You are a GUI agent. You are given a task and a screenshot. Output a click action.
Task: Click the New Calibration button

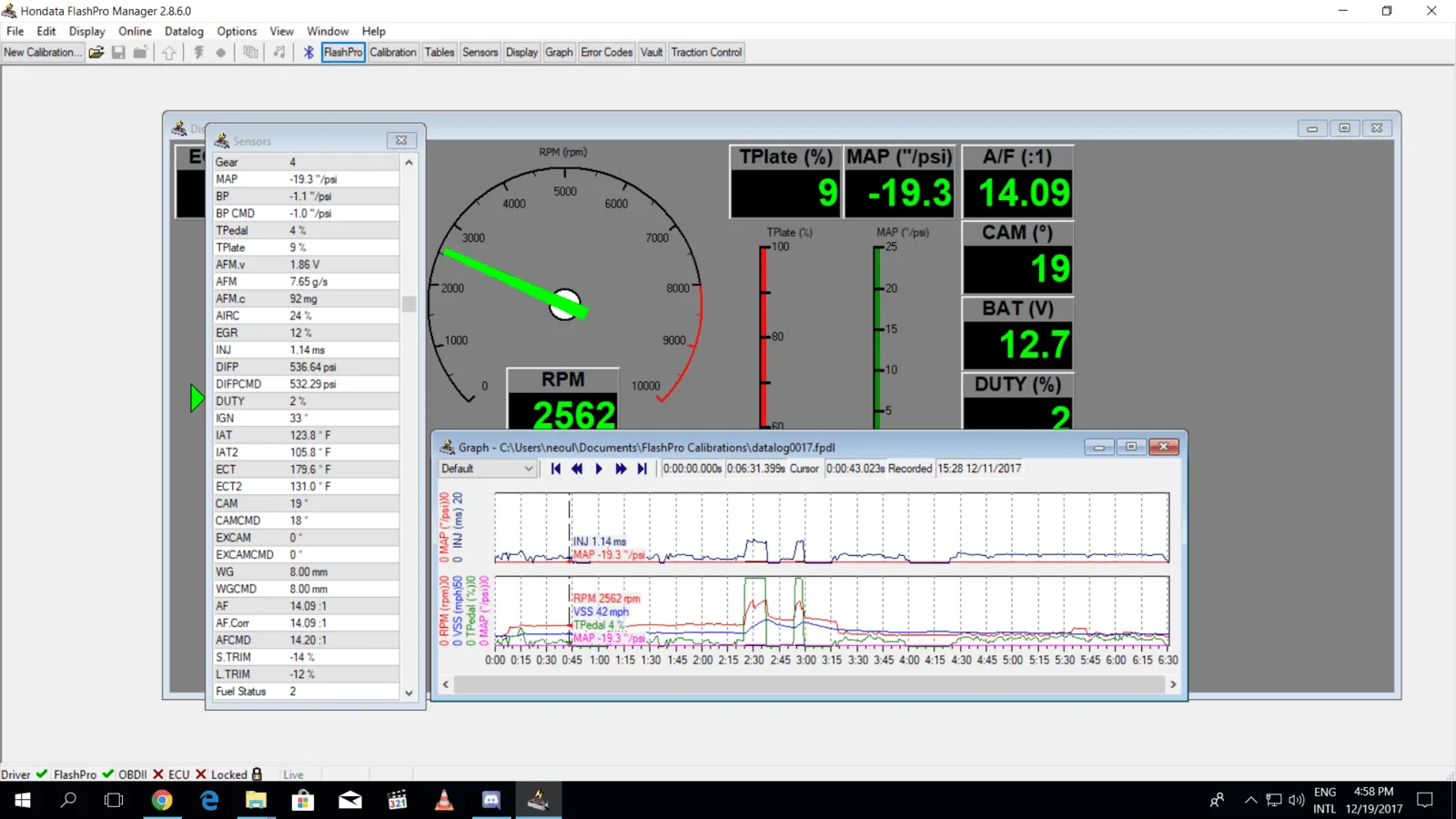pos(42,53)
